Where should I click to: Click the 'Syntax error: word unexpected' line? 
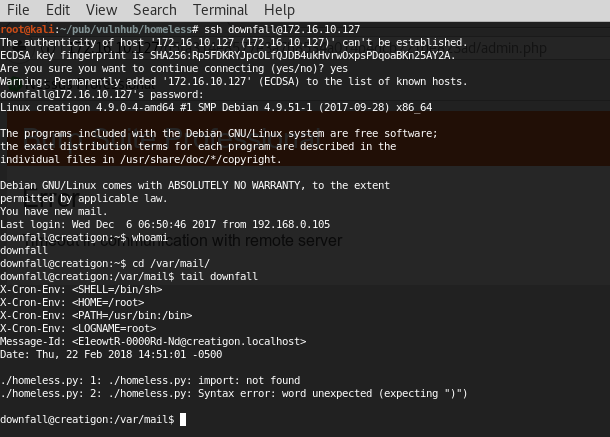[x=233, y=393]
